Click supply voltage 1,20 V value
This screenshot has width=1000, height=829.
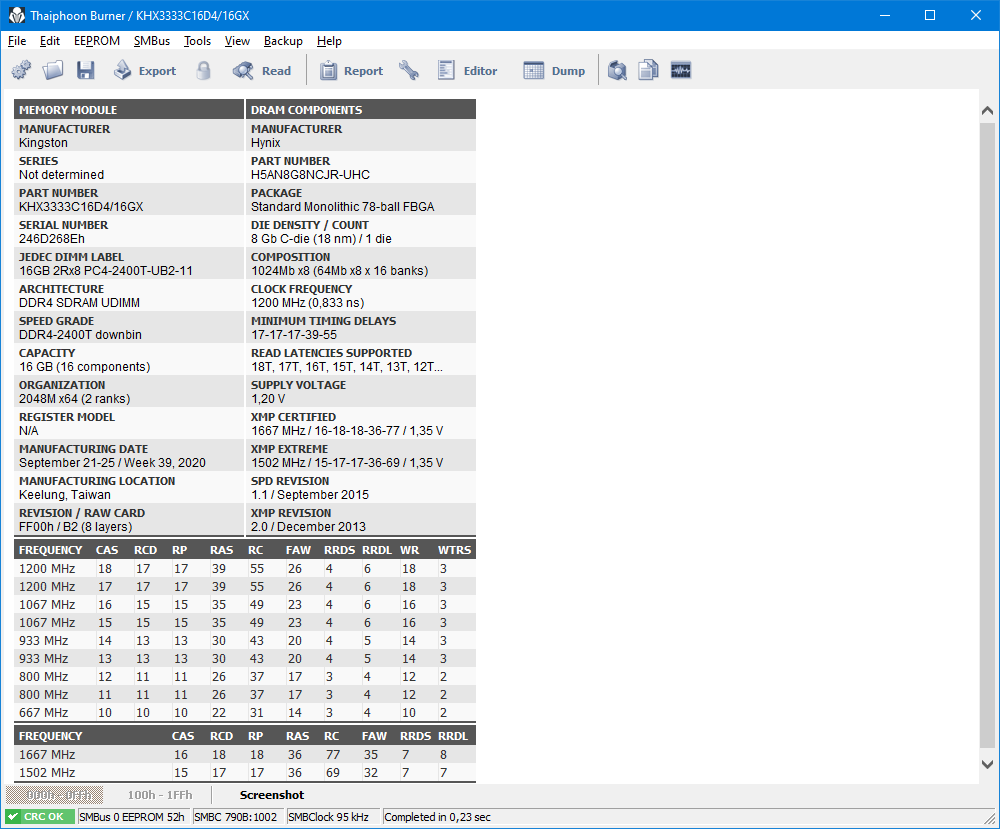point(268,399)
